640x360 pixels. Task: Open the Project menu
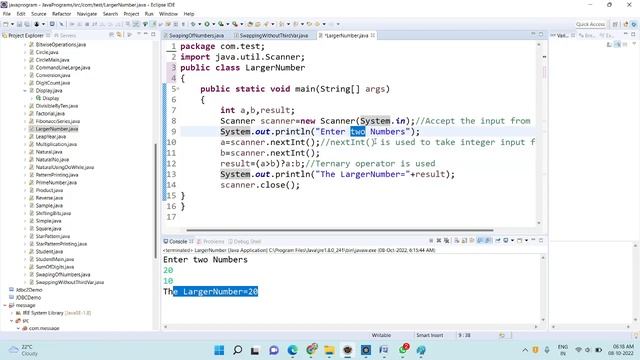point(131,14)
